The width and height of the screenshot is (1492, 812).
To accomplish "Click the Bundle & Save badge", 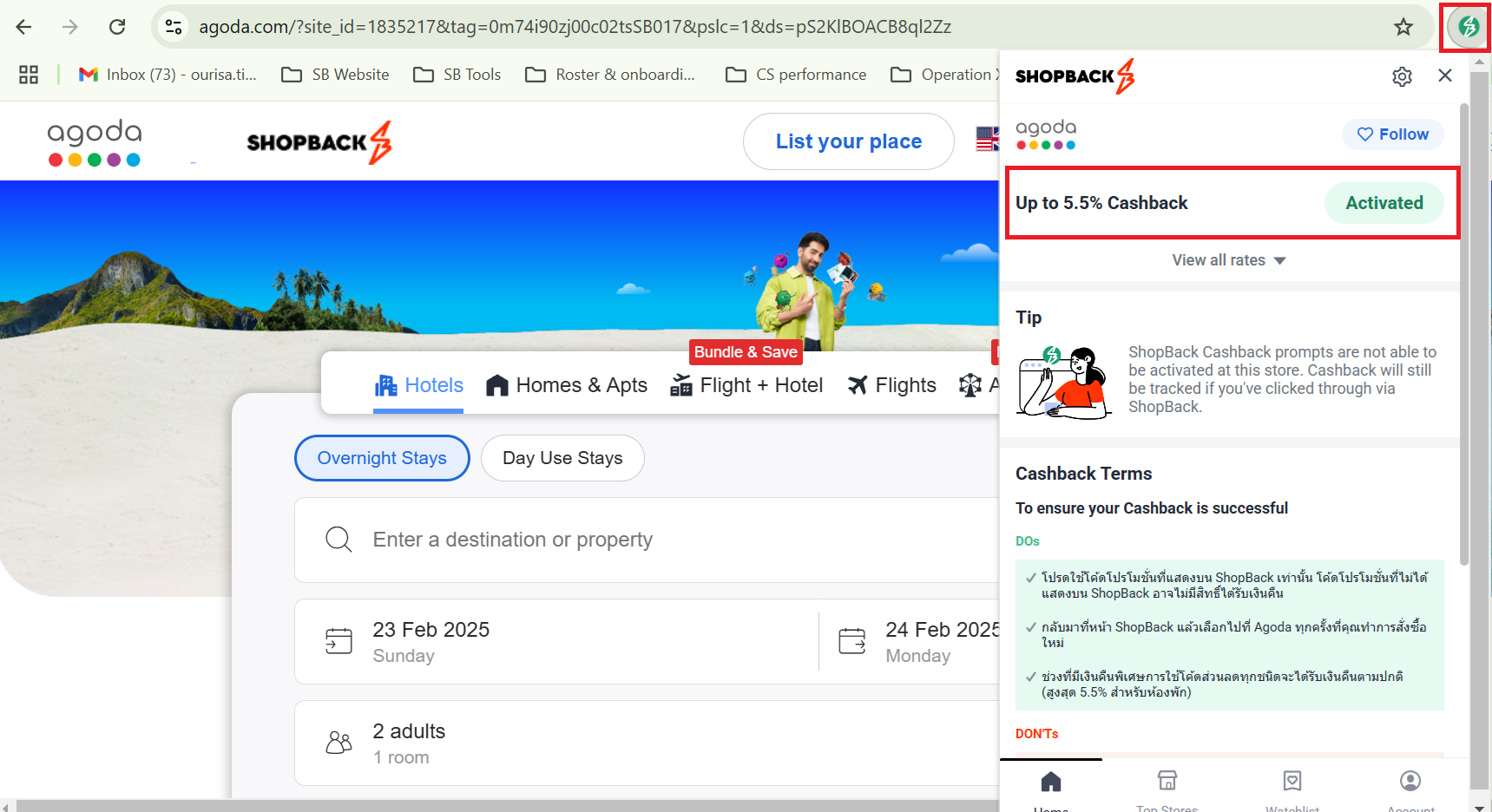I will [x=746, y=352].
